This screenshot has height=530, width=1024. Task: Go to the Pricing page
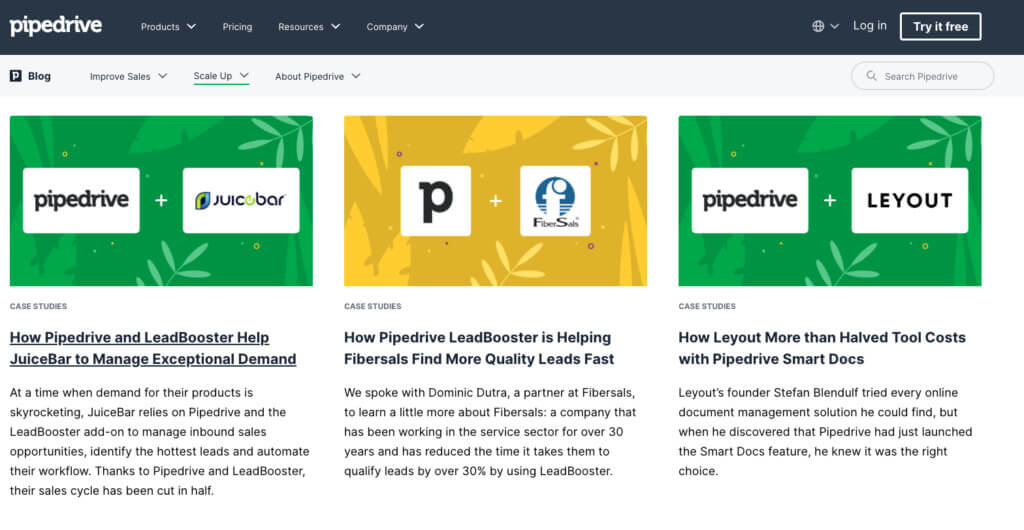click(237, 27)
